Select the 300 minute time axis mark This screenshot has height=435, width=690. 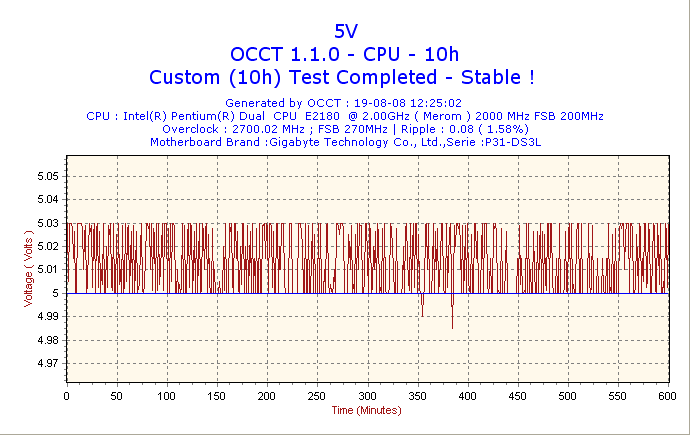point(367,396)
